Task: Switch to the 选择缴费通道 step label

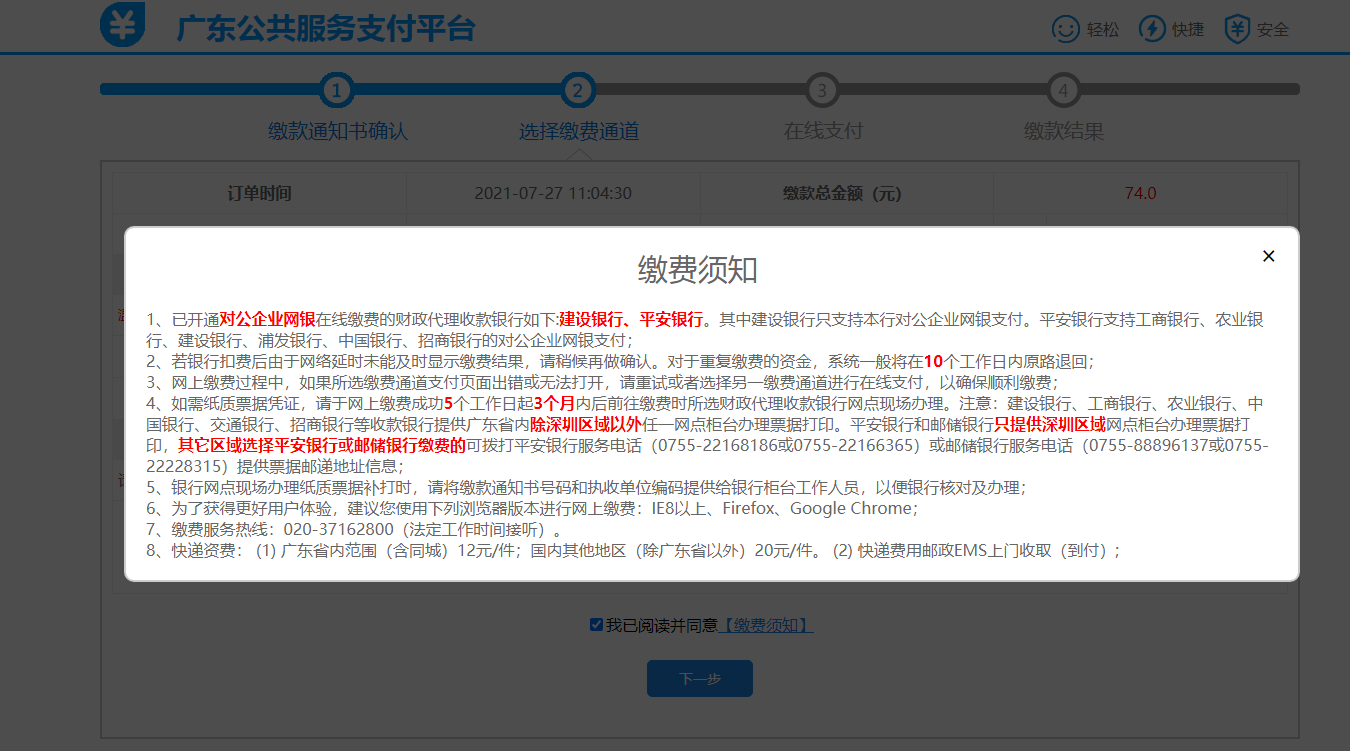Action: (578, 132)
